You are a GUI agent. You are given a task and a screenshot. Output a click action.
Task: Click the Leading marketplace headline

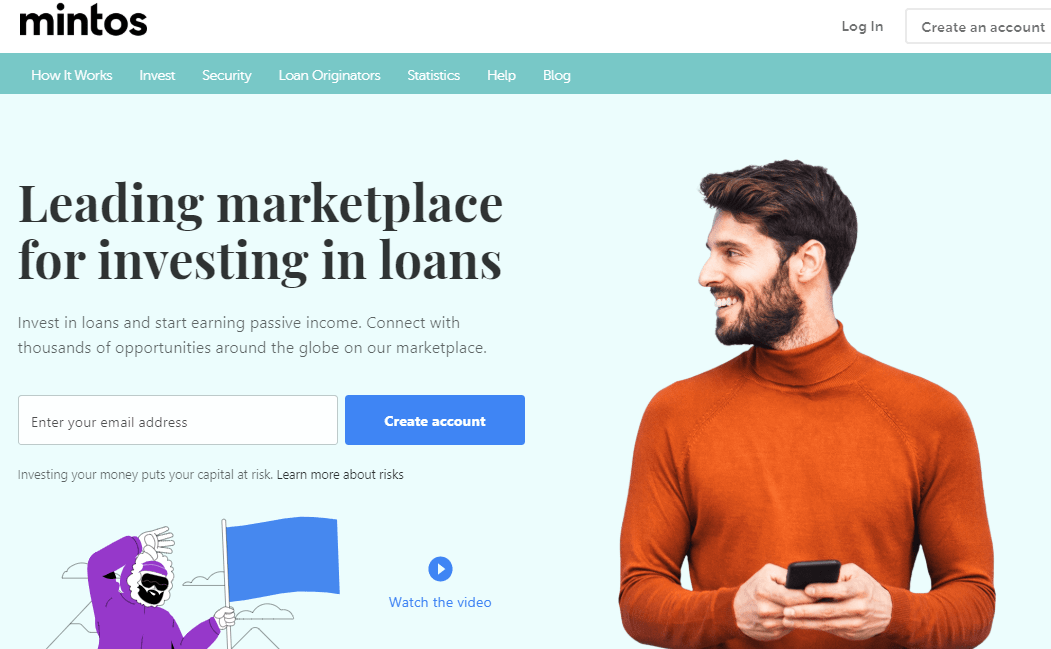(260, 231)
